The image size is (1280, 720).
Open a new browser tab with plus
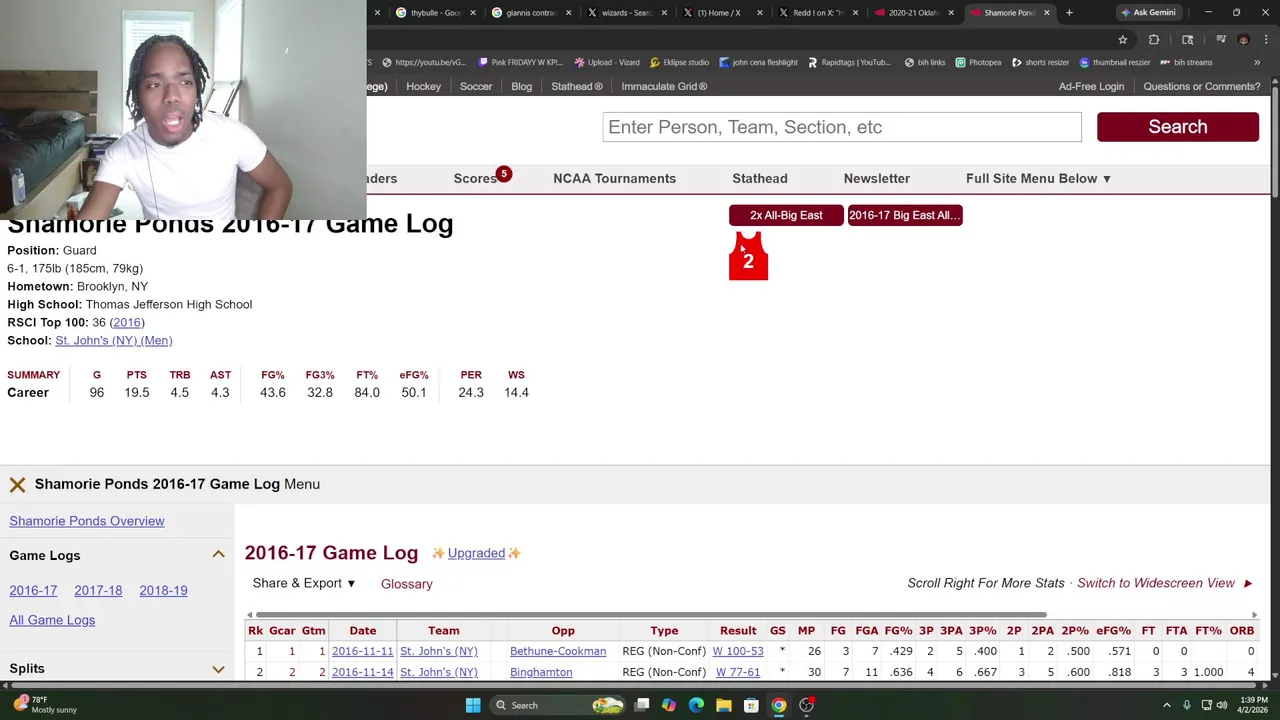point(1069,12)
